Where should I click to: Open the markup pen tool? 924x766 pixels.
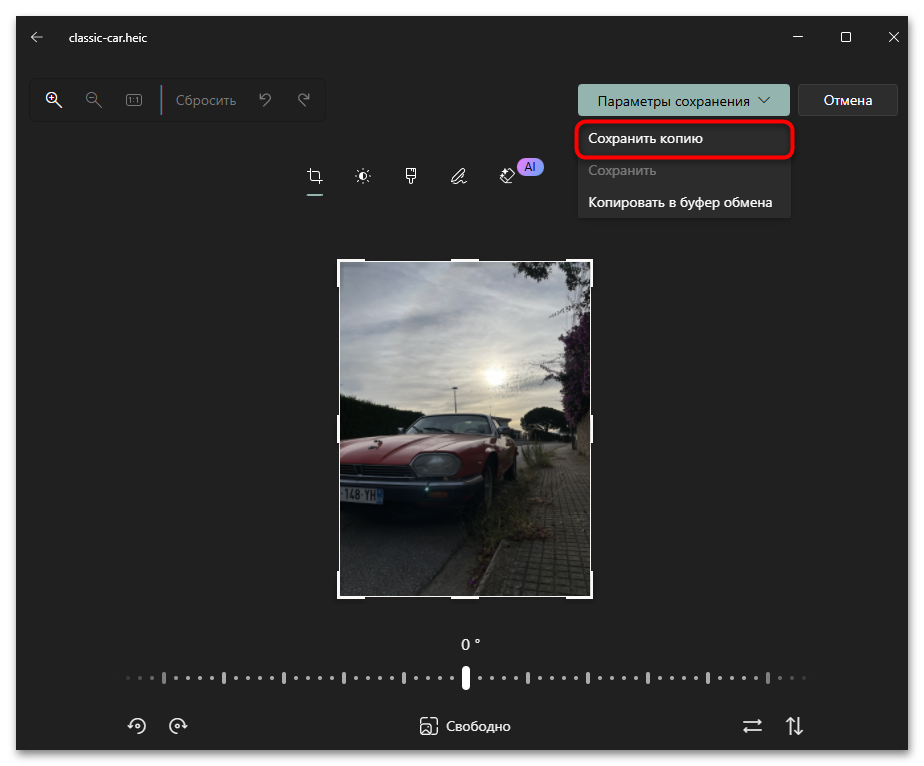[458, 177]
